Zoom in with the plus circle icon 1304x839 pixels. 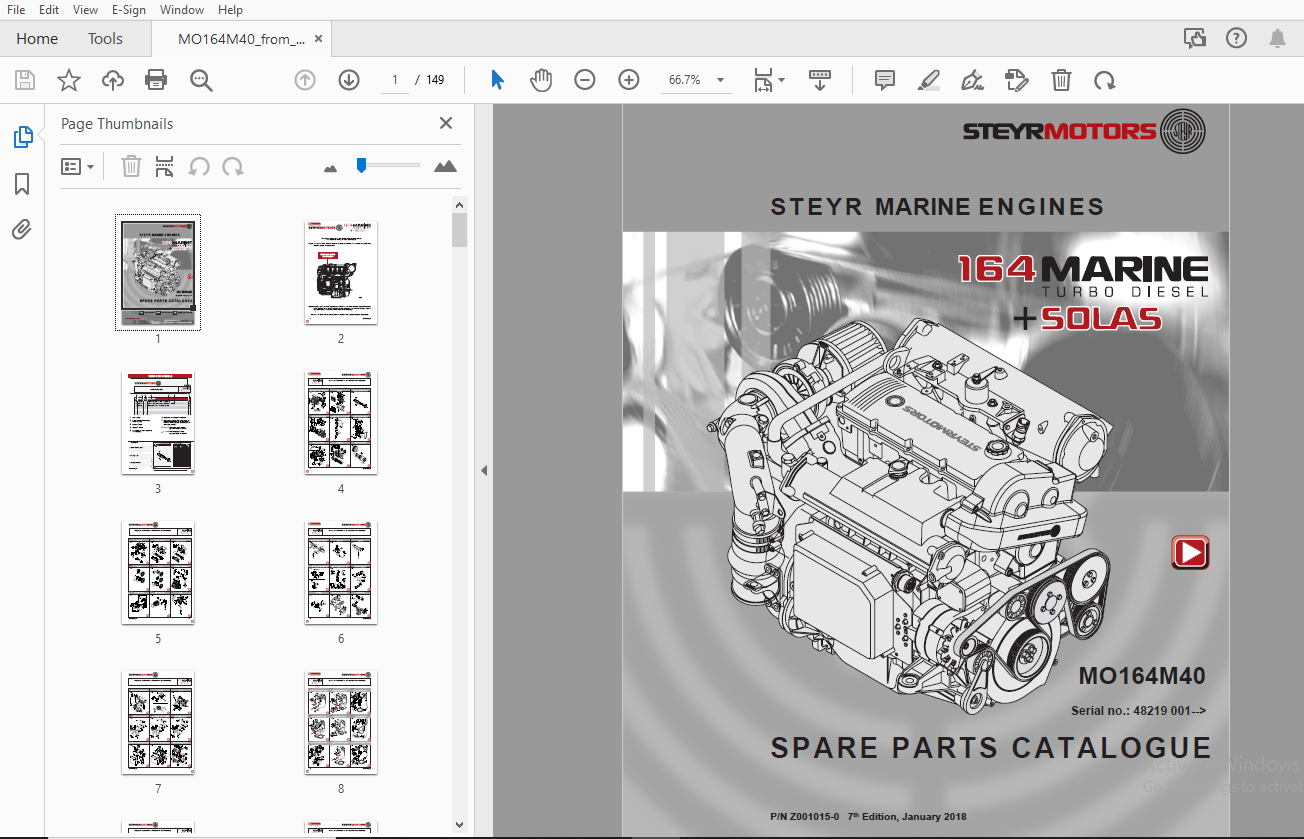point(629,80)
